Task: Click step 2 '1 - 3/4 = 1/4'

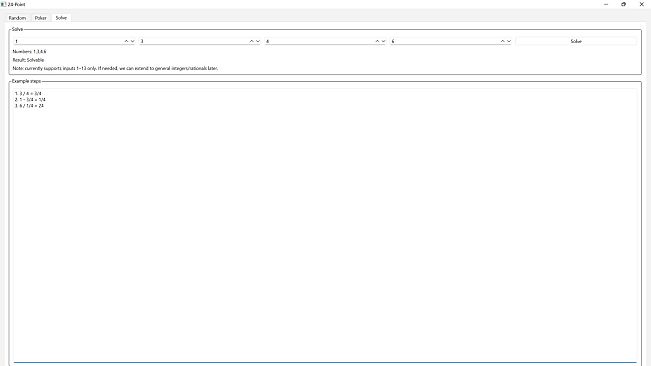Action: [30, 100]
